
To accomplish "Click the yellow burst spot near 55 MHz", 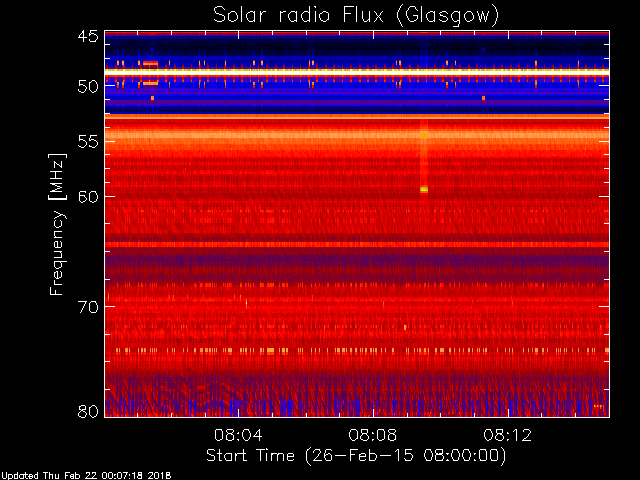I will click(x=424, y=135).
